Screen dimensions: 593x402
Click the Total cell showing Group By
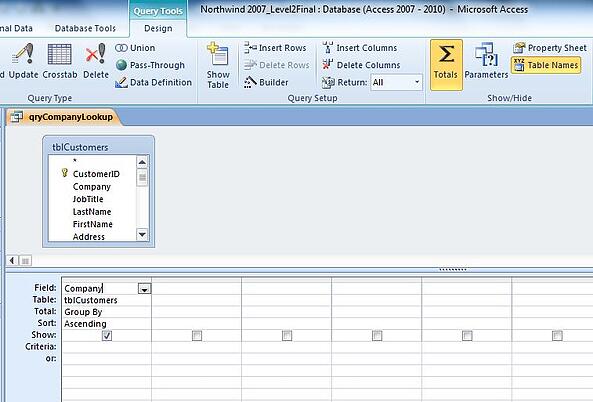[x=106, y=312]
